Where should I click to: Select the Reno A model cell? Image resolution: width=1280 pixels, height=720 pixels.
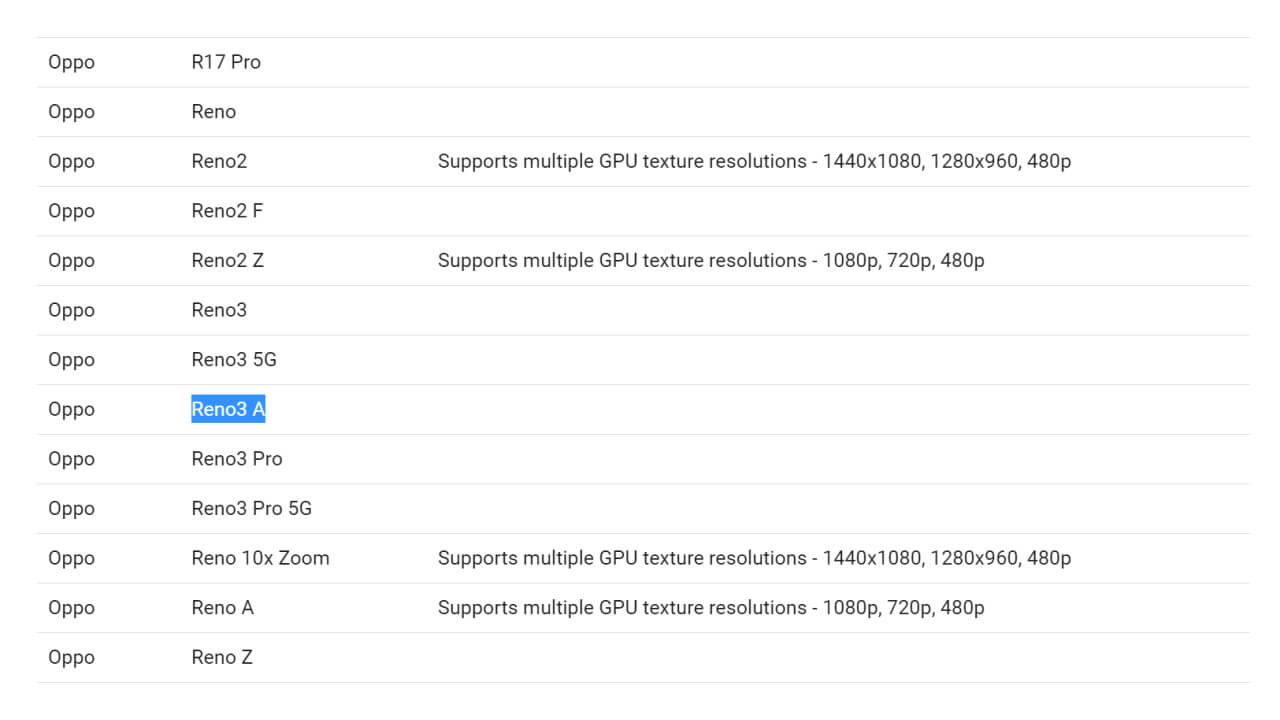click(x=223, y=608)
